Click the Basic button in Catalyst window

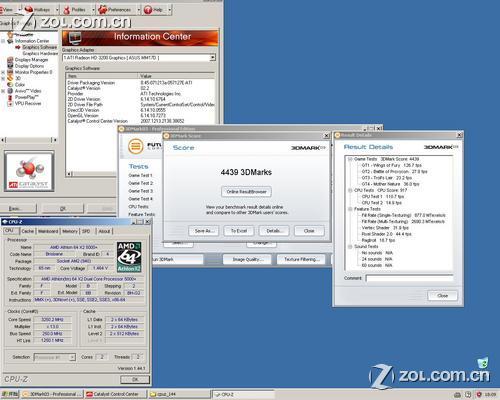[18, 208]
